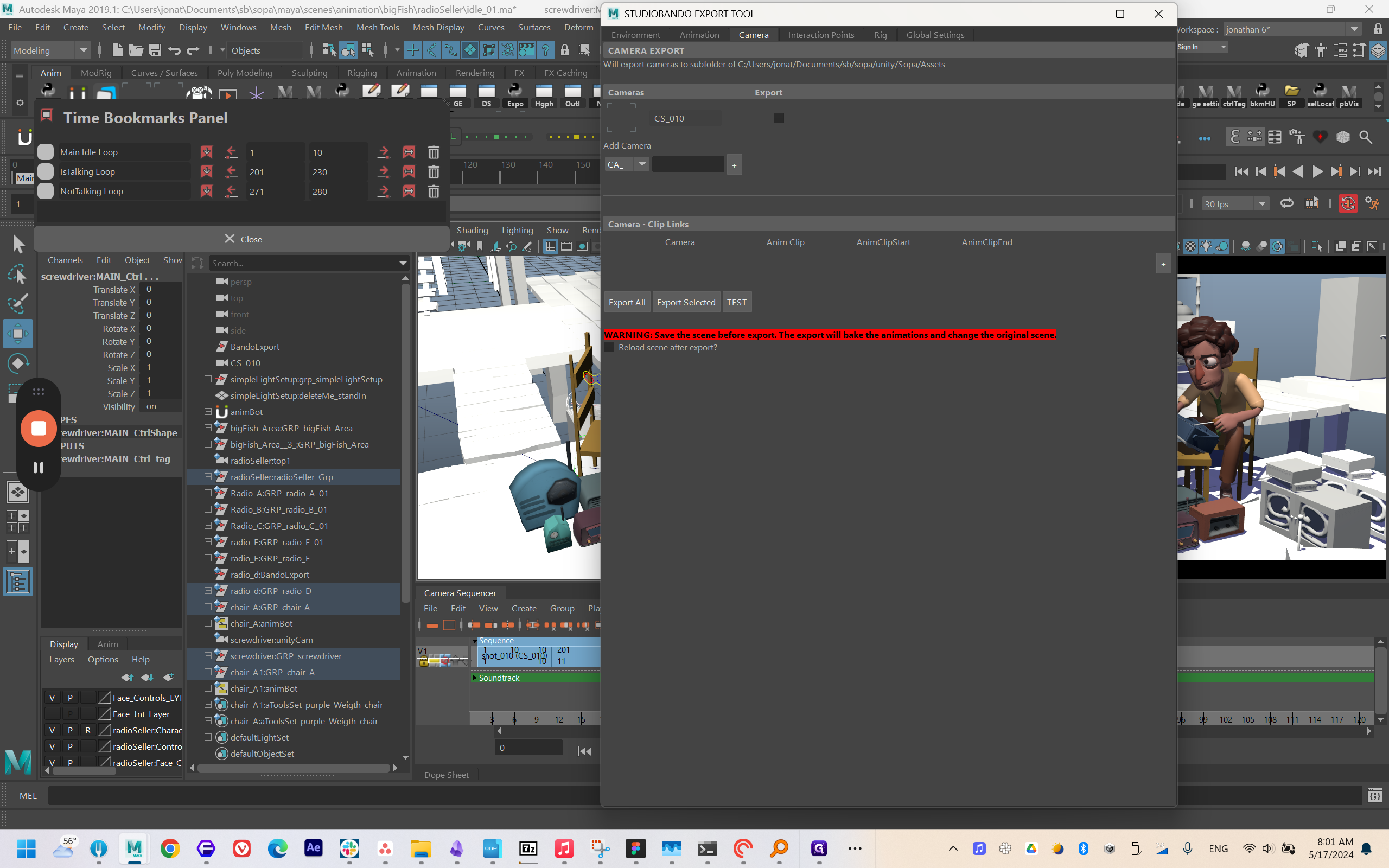Select the Rigging shelf tab

pyautogui.click(x=361, y=73)
